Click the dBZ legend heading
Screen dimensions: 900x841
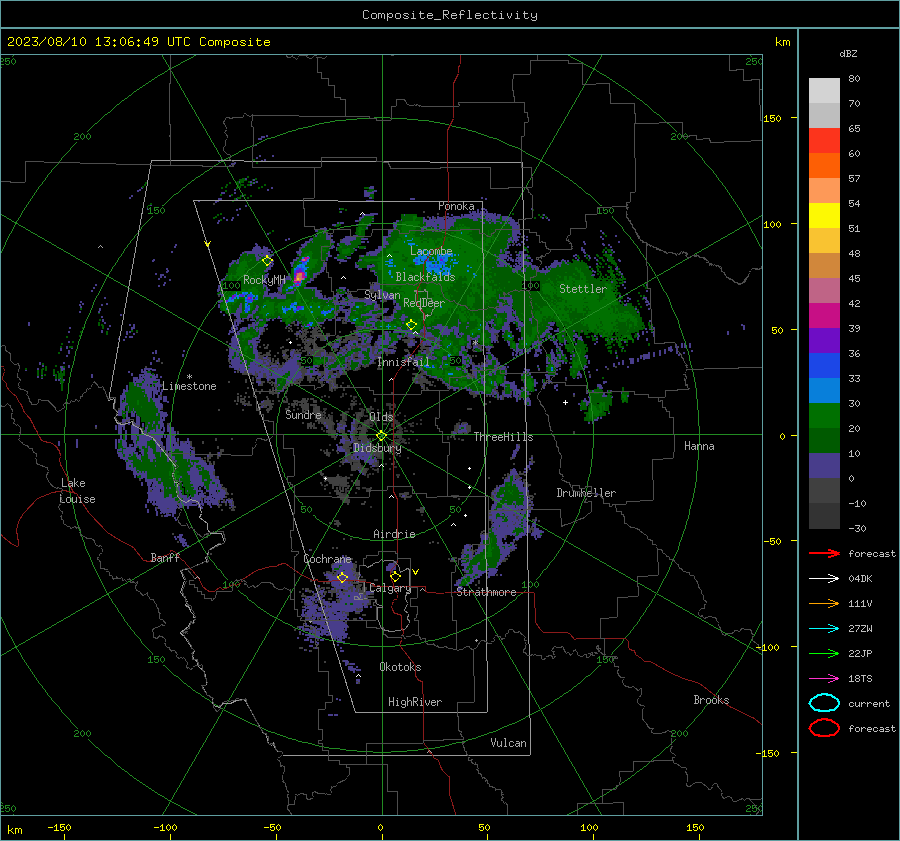(848, 53)
